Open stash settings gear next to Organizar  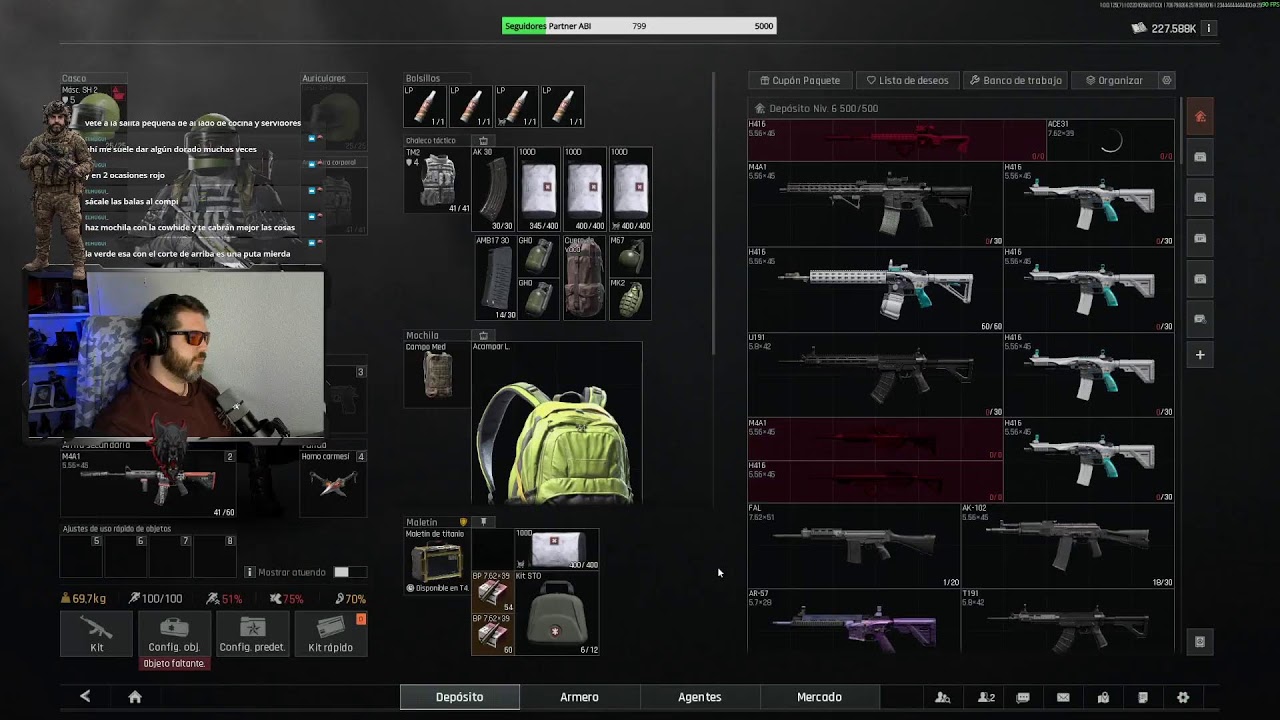pos(1166,80)
